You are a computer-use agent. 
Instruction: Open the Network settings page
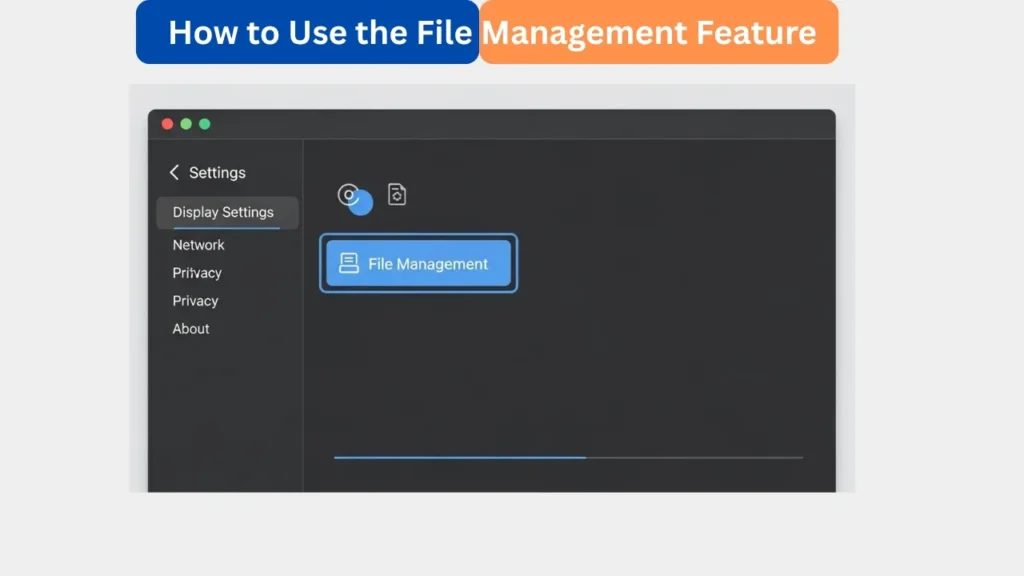click(x=197, y=244)
